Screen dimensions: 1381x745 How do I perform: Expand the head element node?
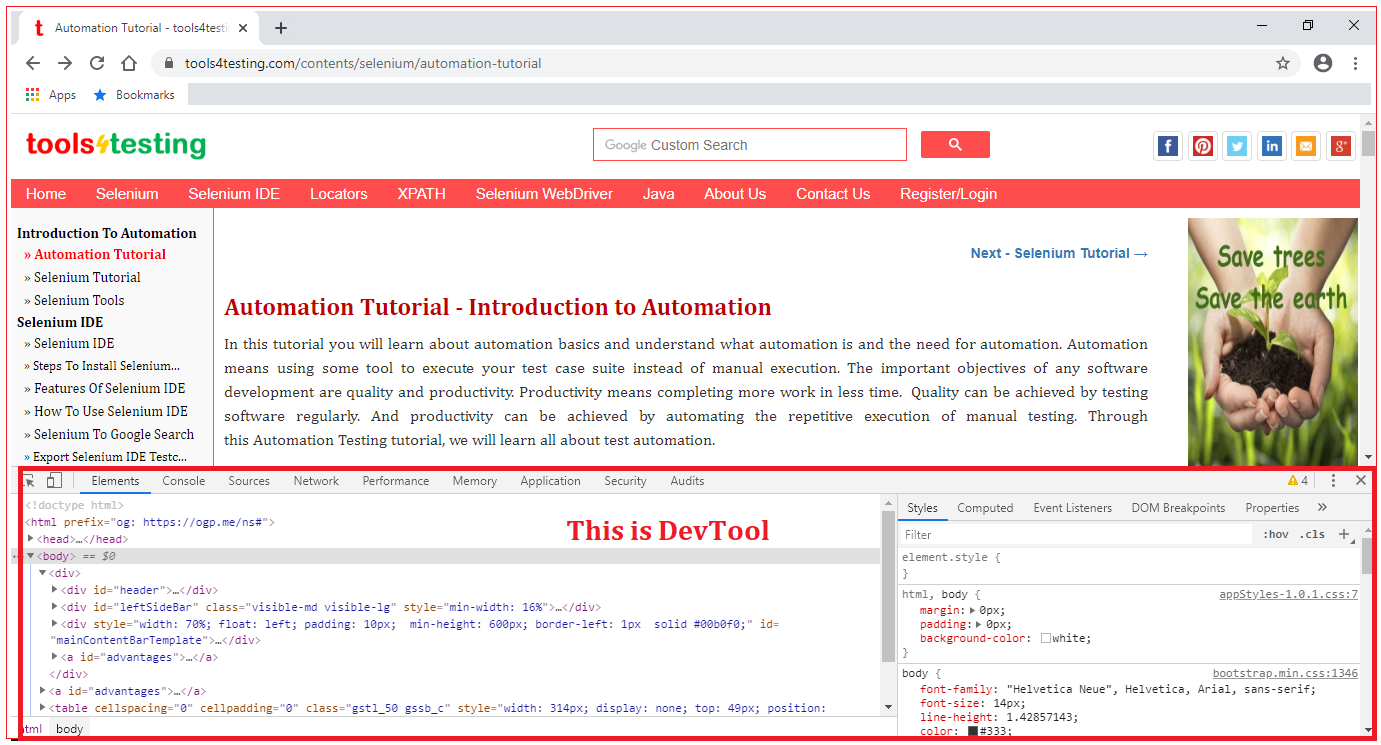(x=31, y=539)
